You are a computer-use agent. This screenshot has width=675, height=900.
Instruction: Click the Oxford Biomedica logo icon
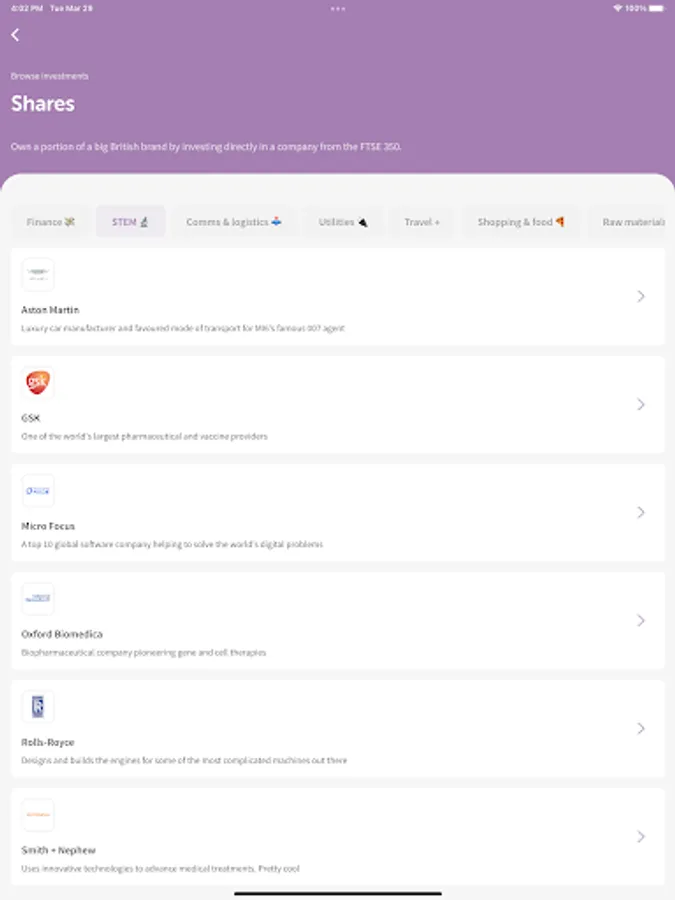coord(38,598)
